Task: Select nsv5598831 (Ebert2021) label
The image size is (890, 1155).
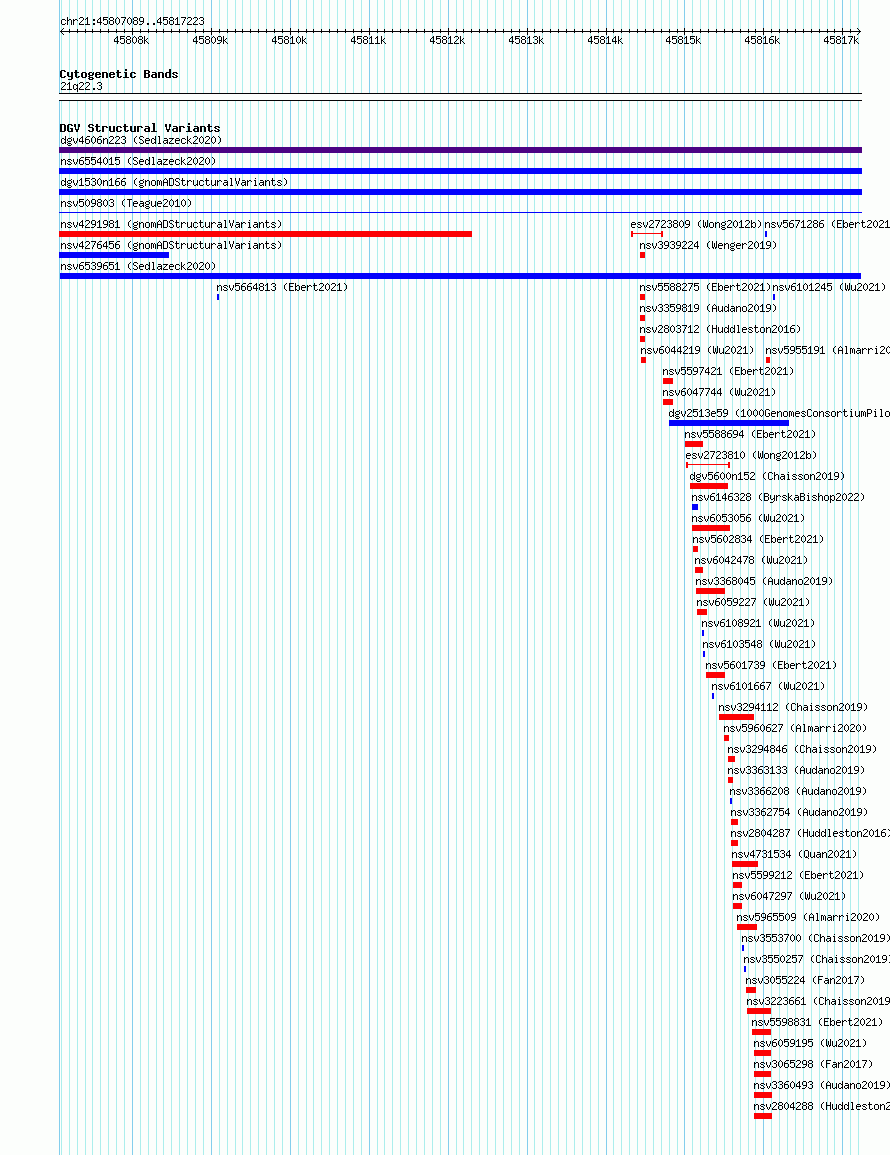Action: click(817, 1022)
